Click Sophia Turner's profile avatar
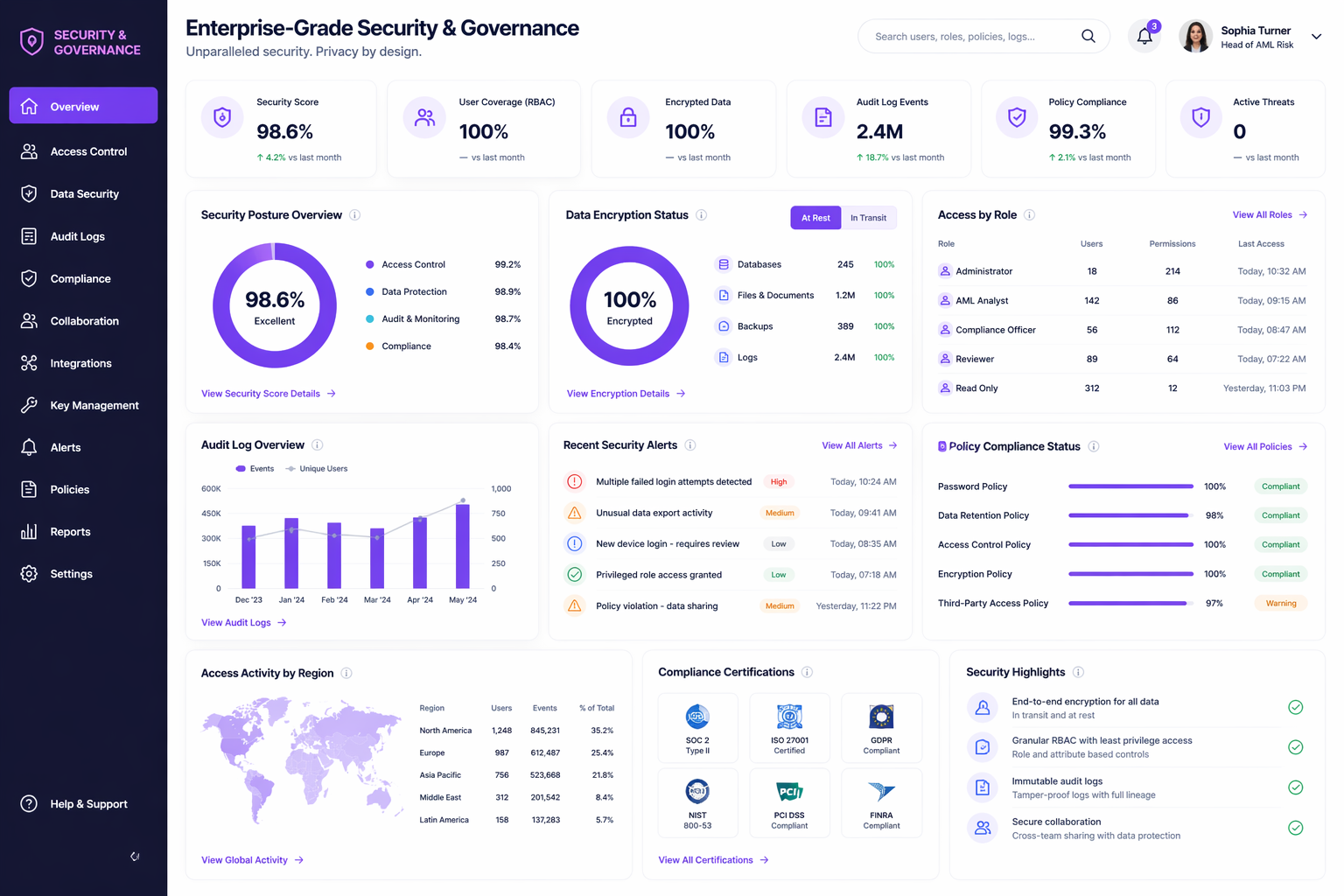The width and height of the screenshot is (1344, 896). tap(1195, 37)
